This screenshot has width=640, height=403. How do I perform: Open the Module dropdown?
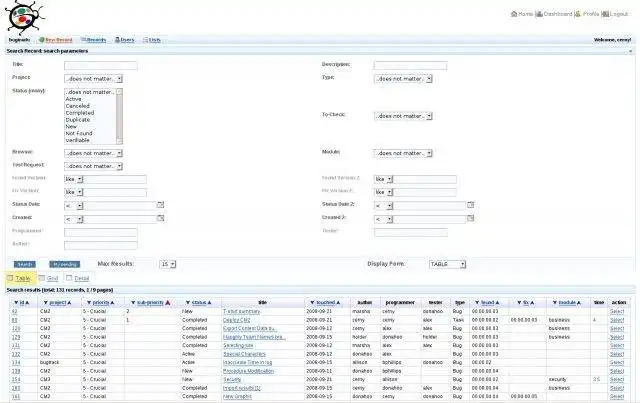[x=403, y=153]
